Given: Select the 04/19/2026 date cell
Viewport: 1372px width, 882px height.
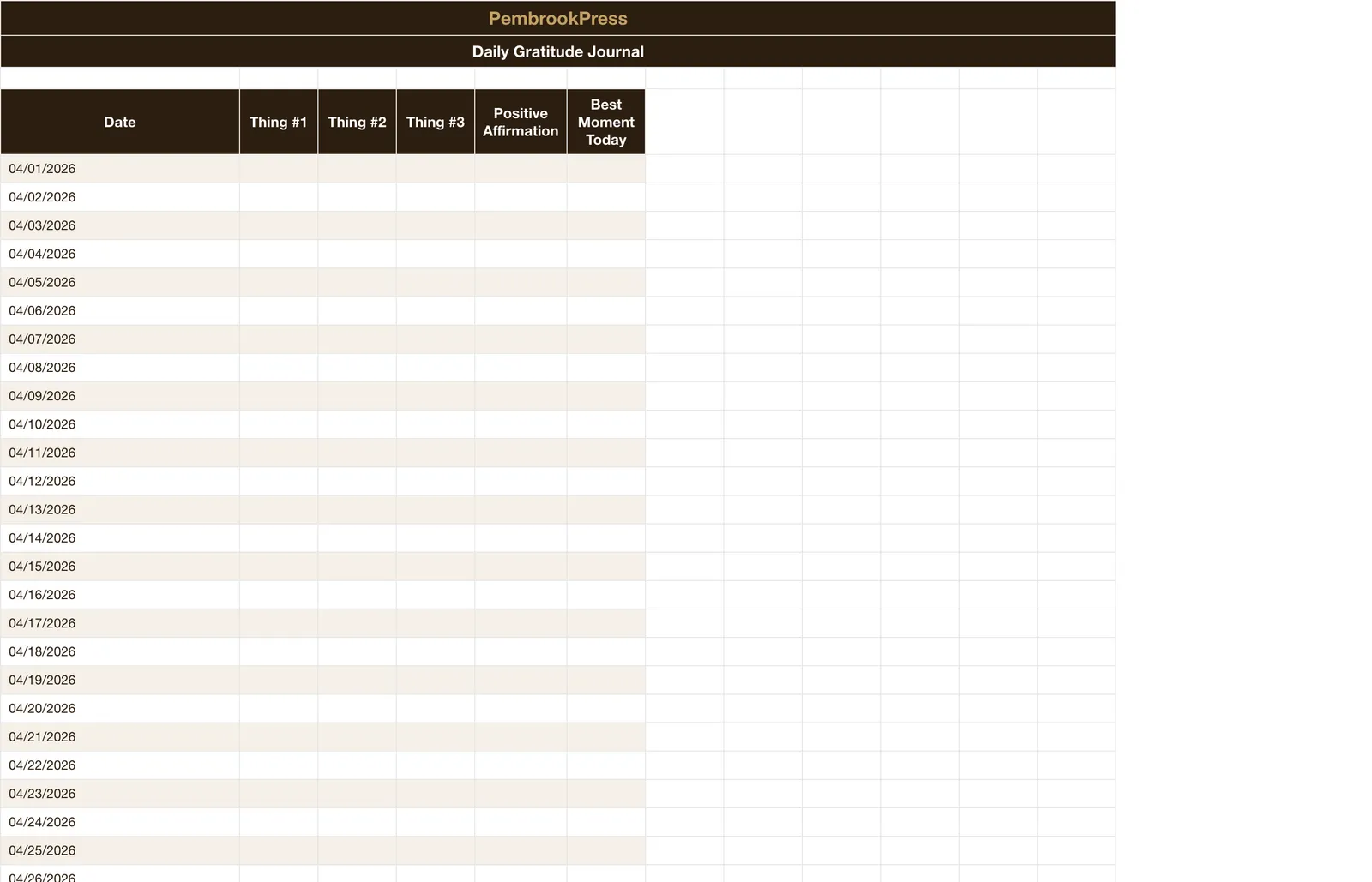Looking at the screenshot, I should 120,680.
